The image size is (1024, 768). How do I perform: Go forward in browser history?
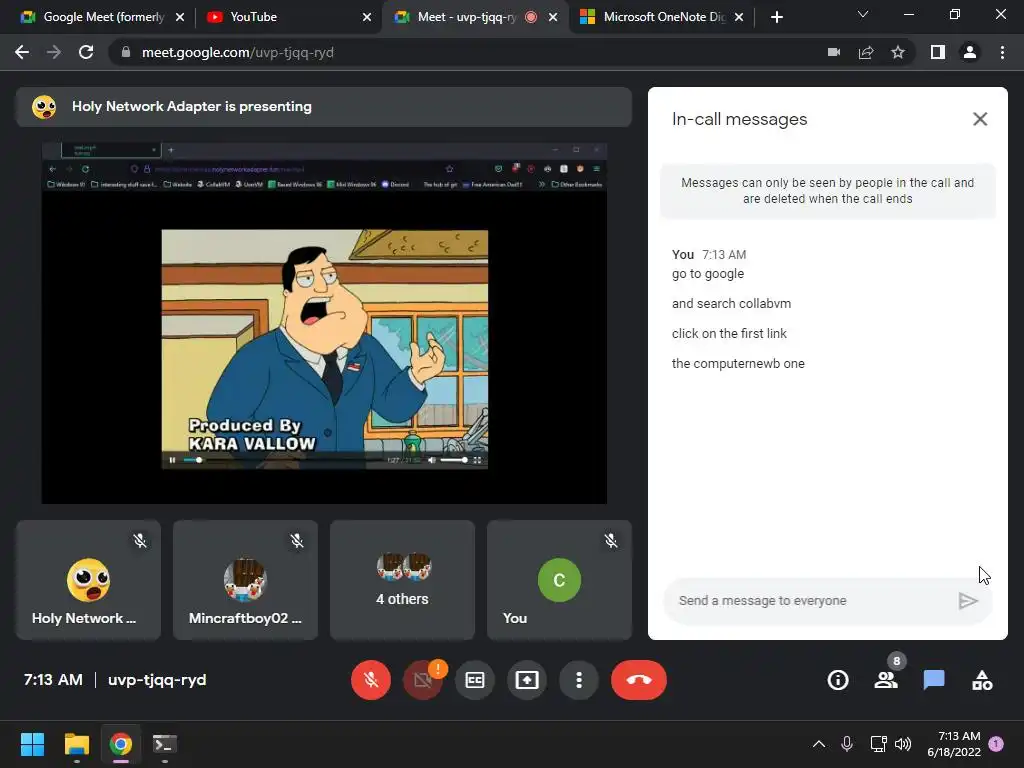(x=54, y=52)
